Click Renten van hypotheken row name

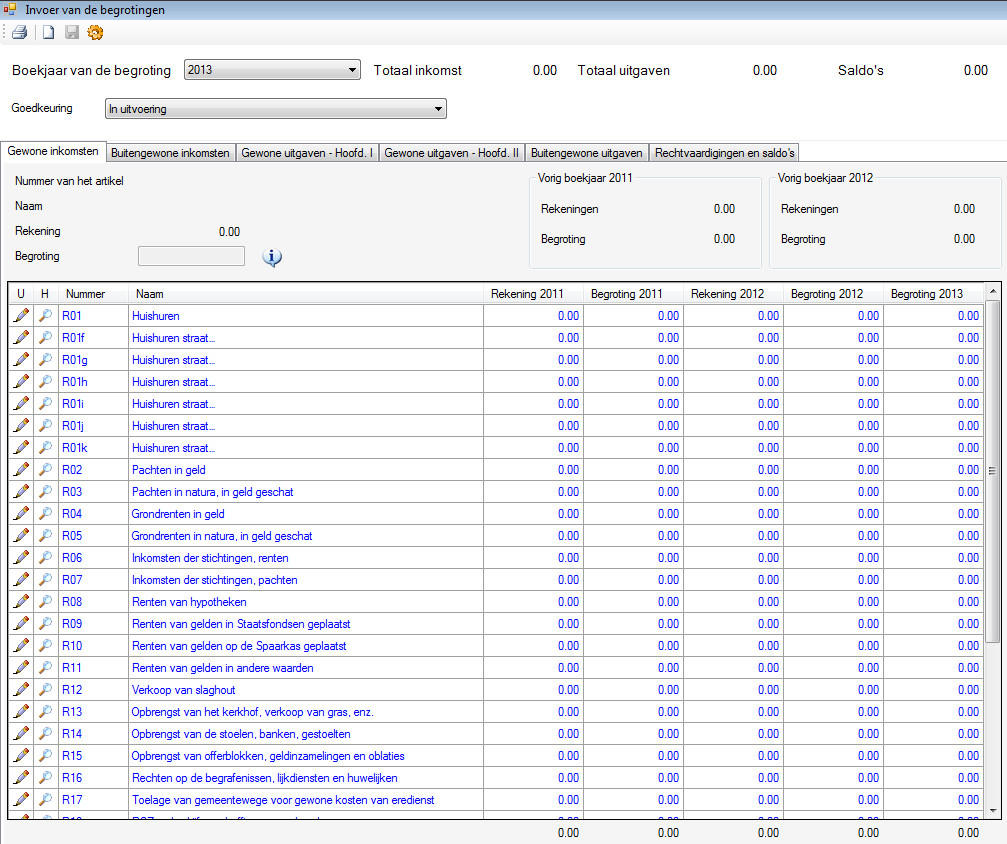[189, 602]
